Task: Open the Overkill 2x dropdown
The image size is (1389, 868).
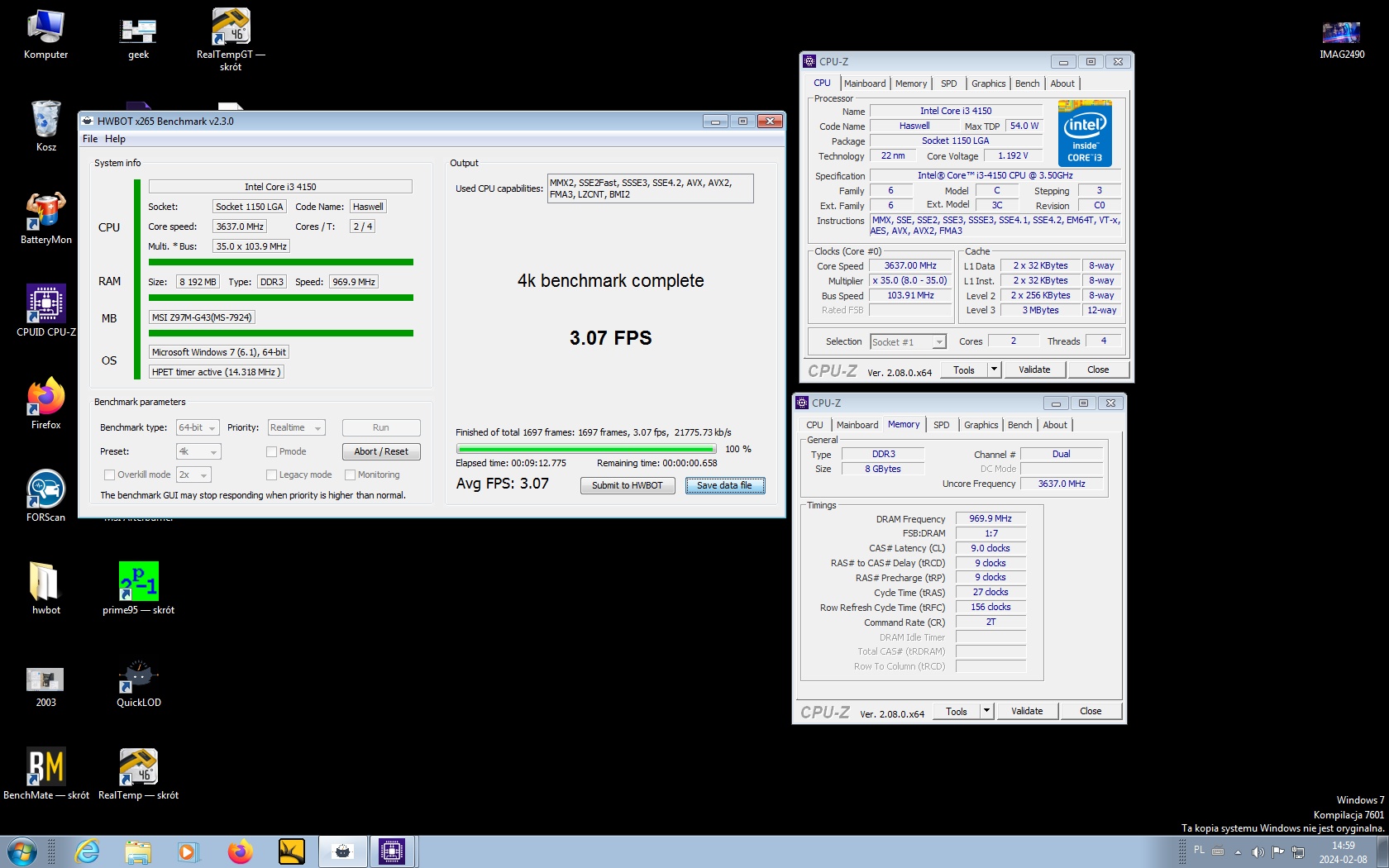Action: pyautogui.click(x=193, y=475)
